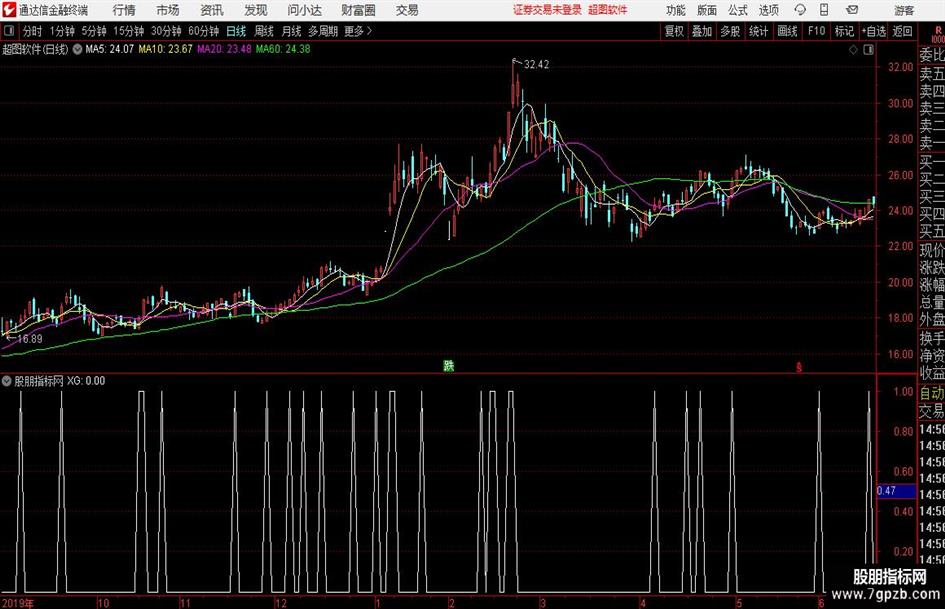Click the XG: 0.00 indicator value
This screenshot has width=945, height=609.
click(x=86, y=381)
